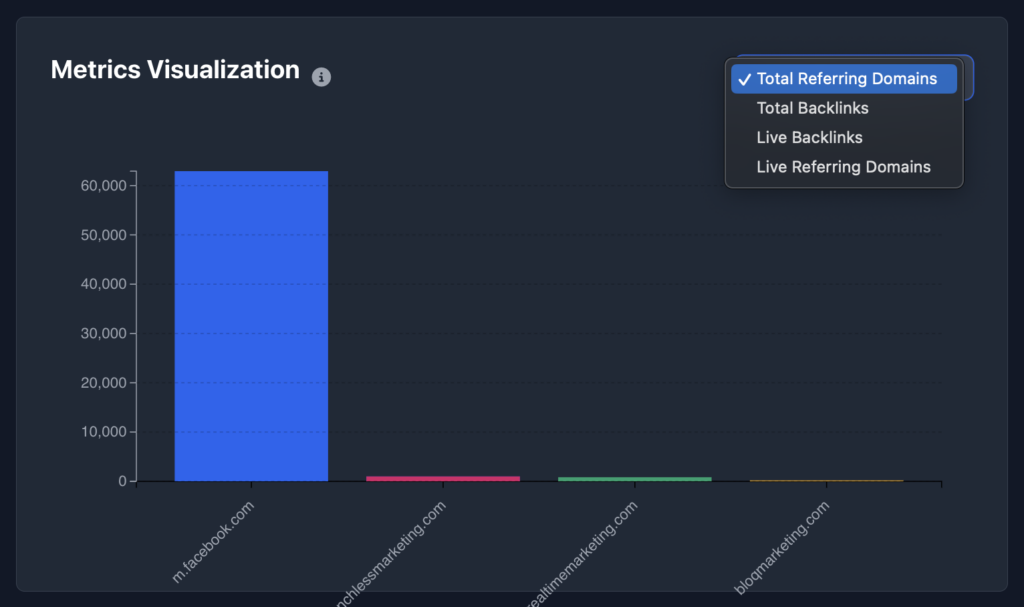The height and width of the screenshot is (607, 1024).
Task: Click the 10,000 y-axis tick label
Action: pos(101,432)
